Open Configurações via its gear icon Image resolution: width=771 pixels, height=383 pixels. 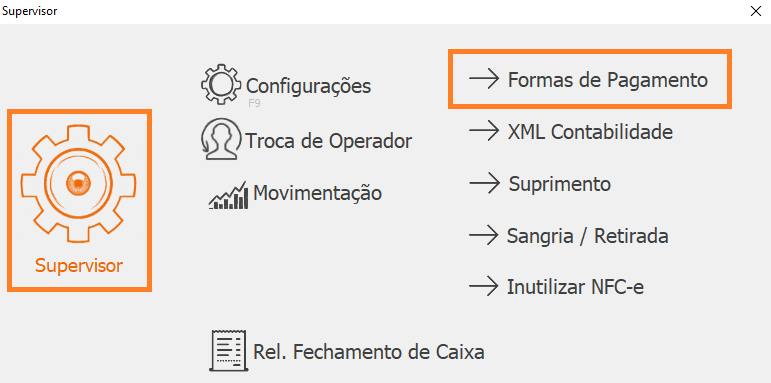[221, 84]
